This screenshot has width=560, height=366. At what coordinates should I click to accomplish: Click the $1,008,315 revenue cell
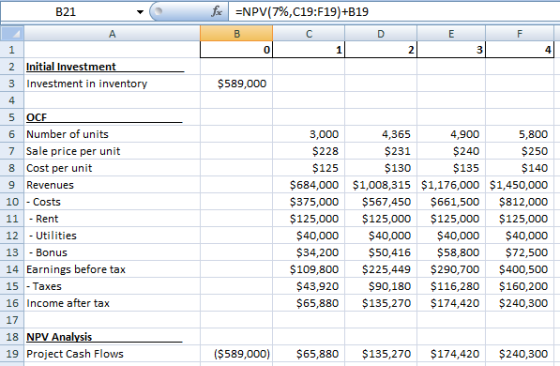pos(381,185)
